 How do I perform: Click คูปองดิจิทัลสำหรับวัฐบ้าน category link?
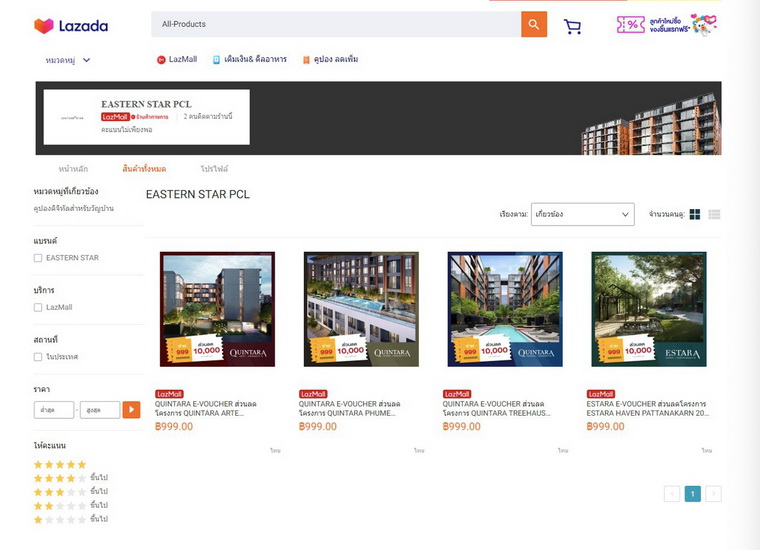74,208
